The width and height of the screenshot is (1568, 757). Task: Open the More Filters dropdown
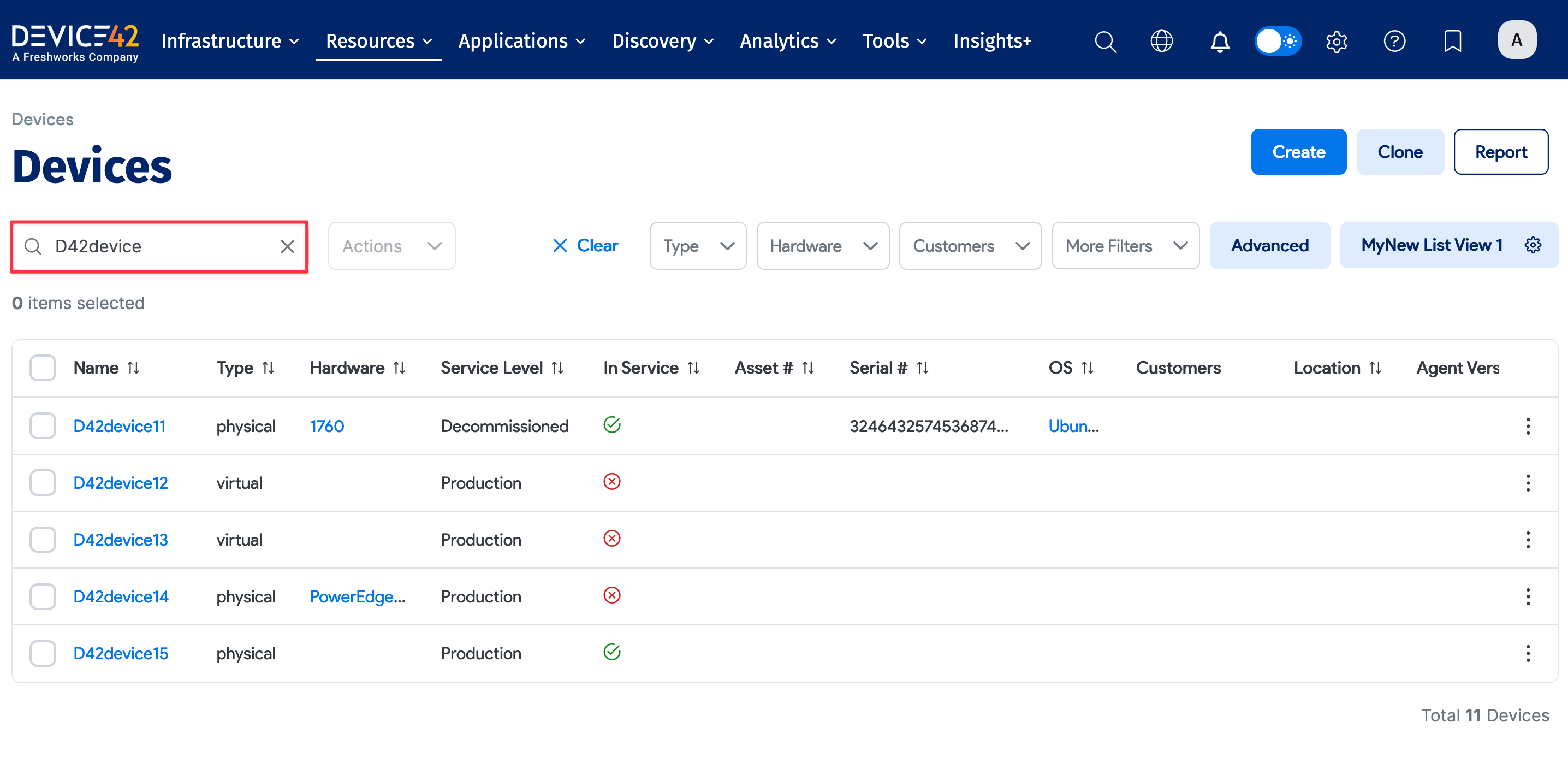point(1125,245)
